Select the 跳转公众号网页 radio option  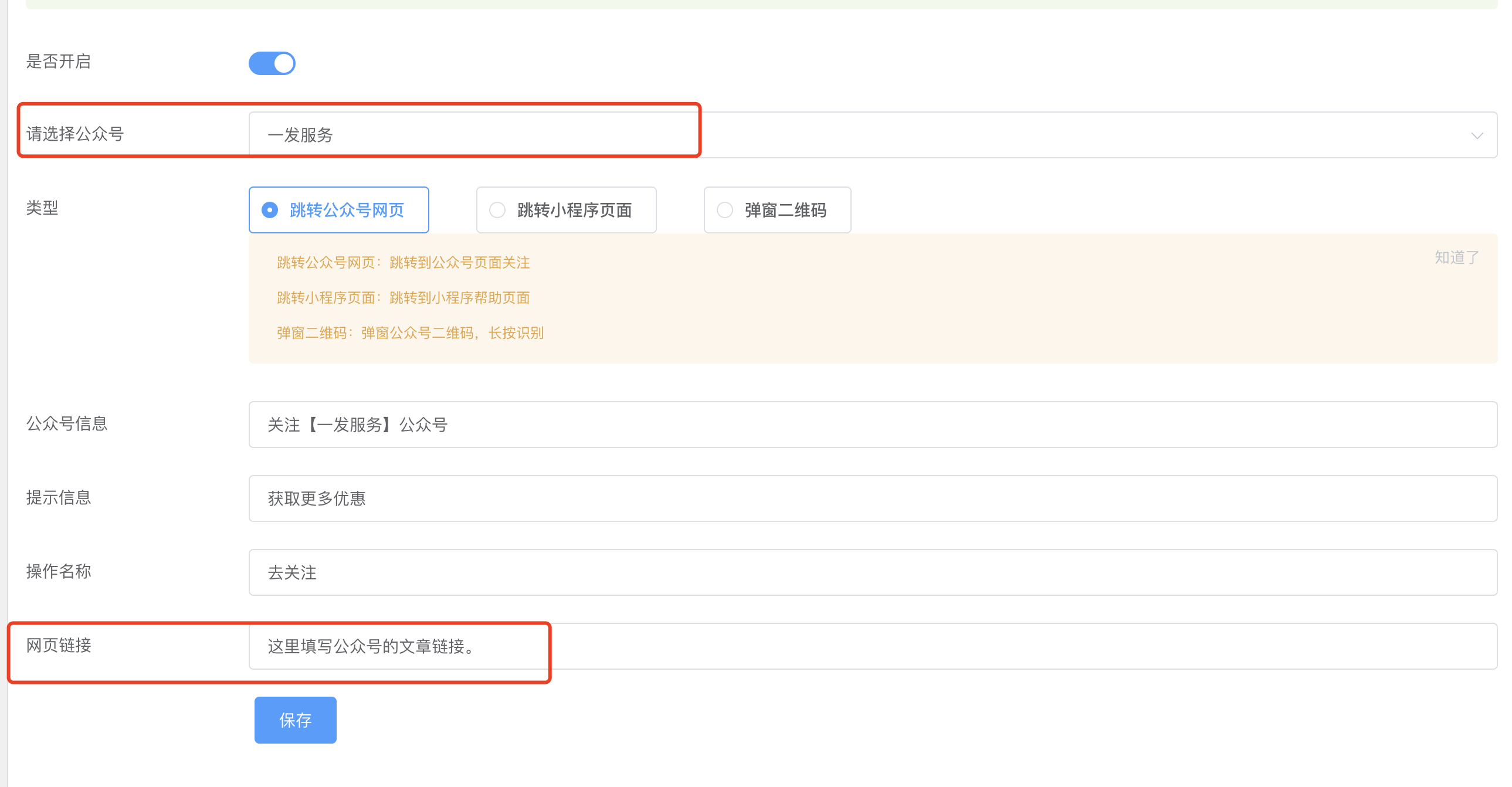(x=338, y=210)
